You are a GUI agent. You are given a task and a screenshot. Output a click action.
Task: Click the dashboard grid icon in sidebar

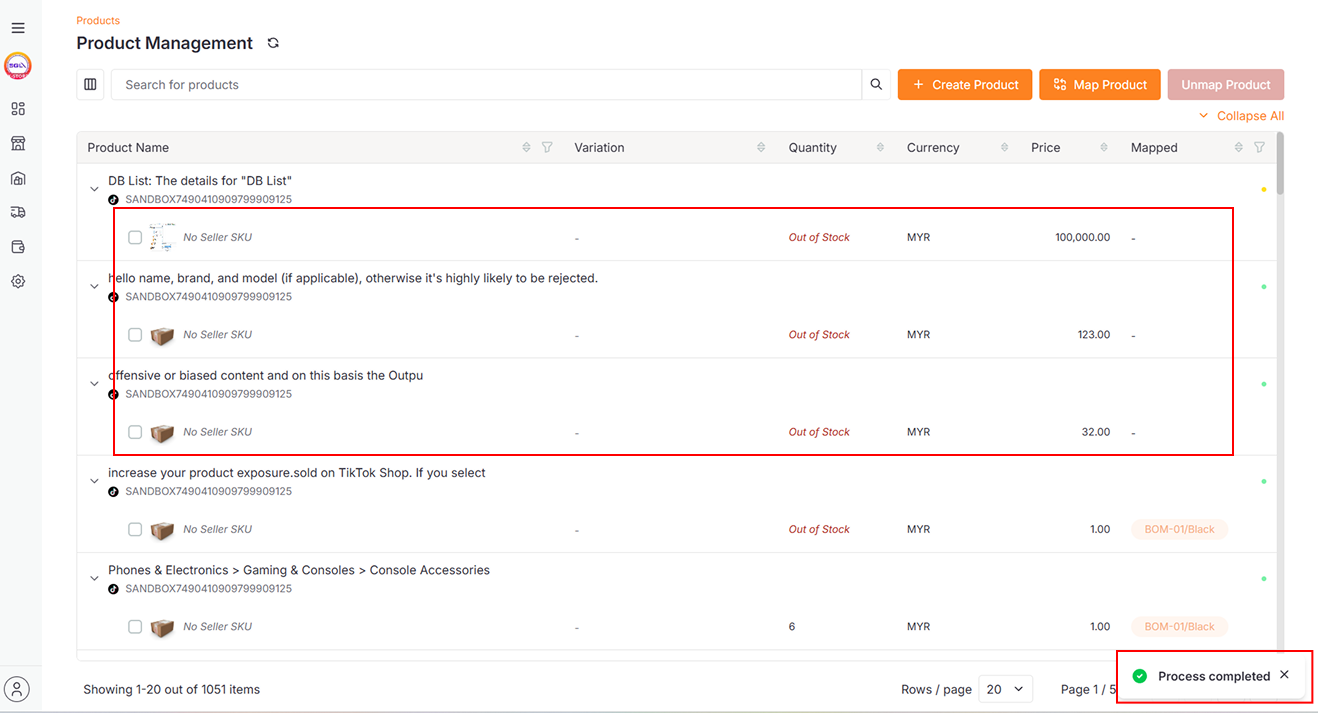(18, 109)
